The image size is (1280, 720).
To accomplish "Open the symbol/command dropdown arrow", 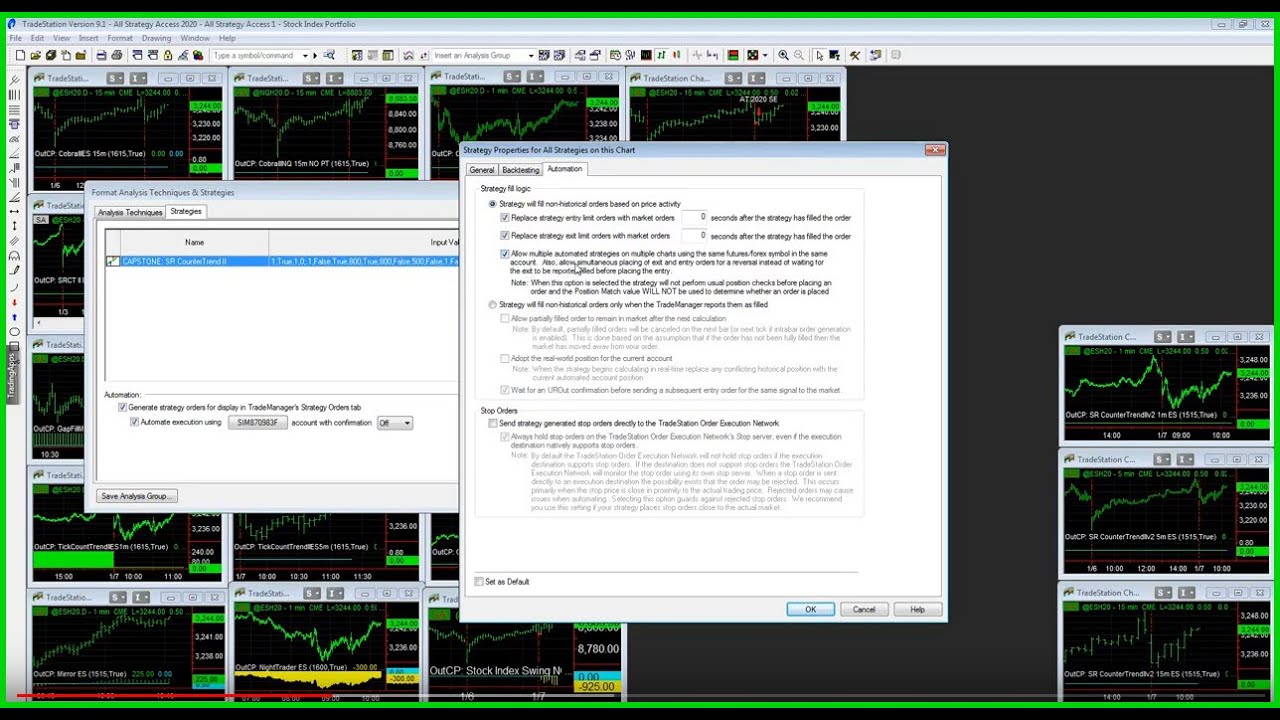I will 307,55.
